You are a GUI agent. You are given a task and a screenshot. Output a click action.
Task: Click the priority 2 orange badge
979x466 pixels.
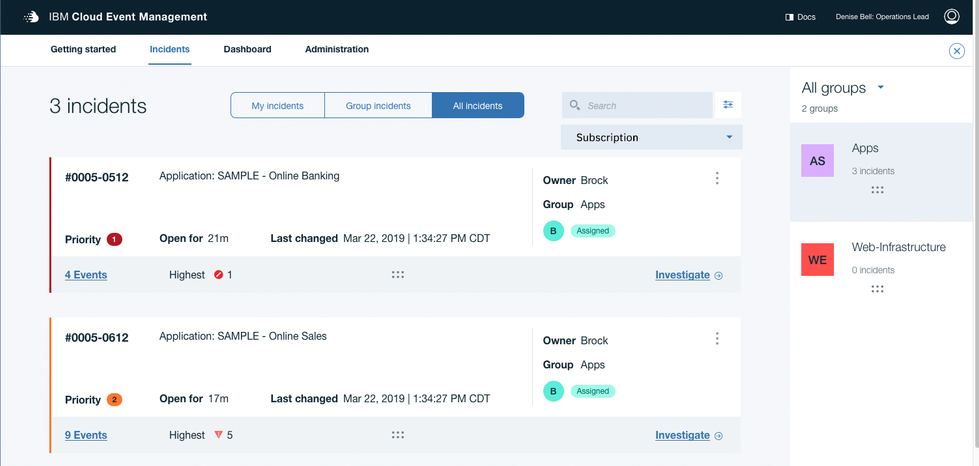(114, 399)
